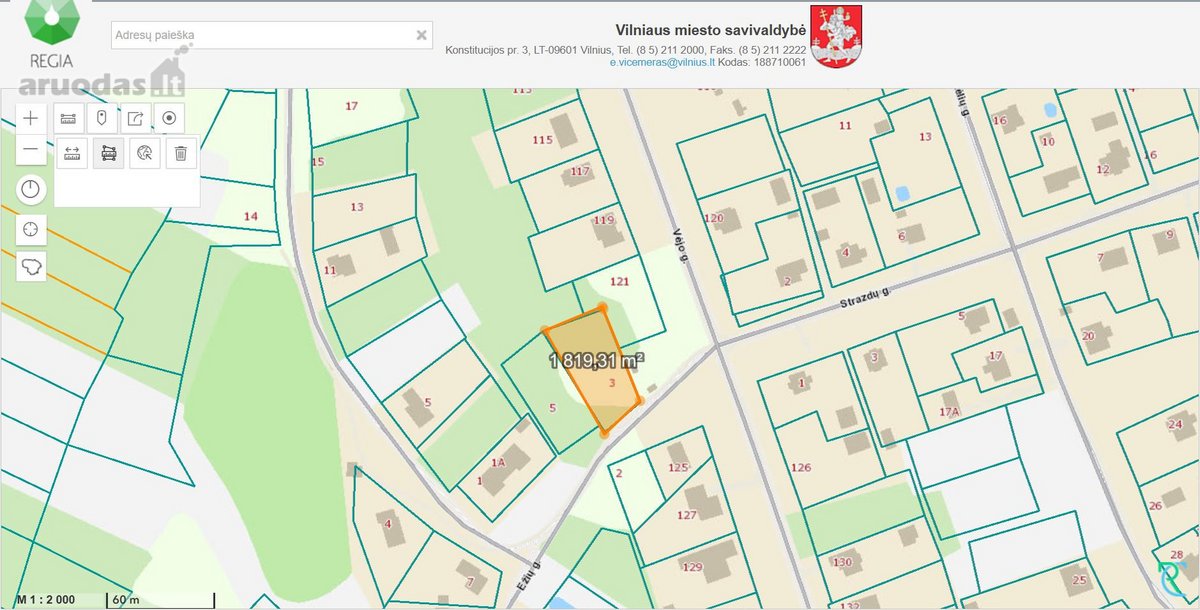This screenshot has width=1200, height=610.
Task: Click the Vilniaus miesto savivaldybė title
Action: pyautogui.click(x=710, y=31)
